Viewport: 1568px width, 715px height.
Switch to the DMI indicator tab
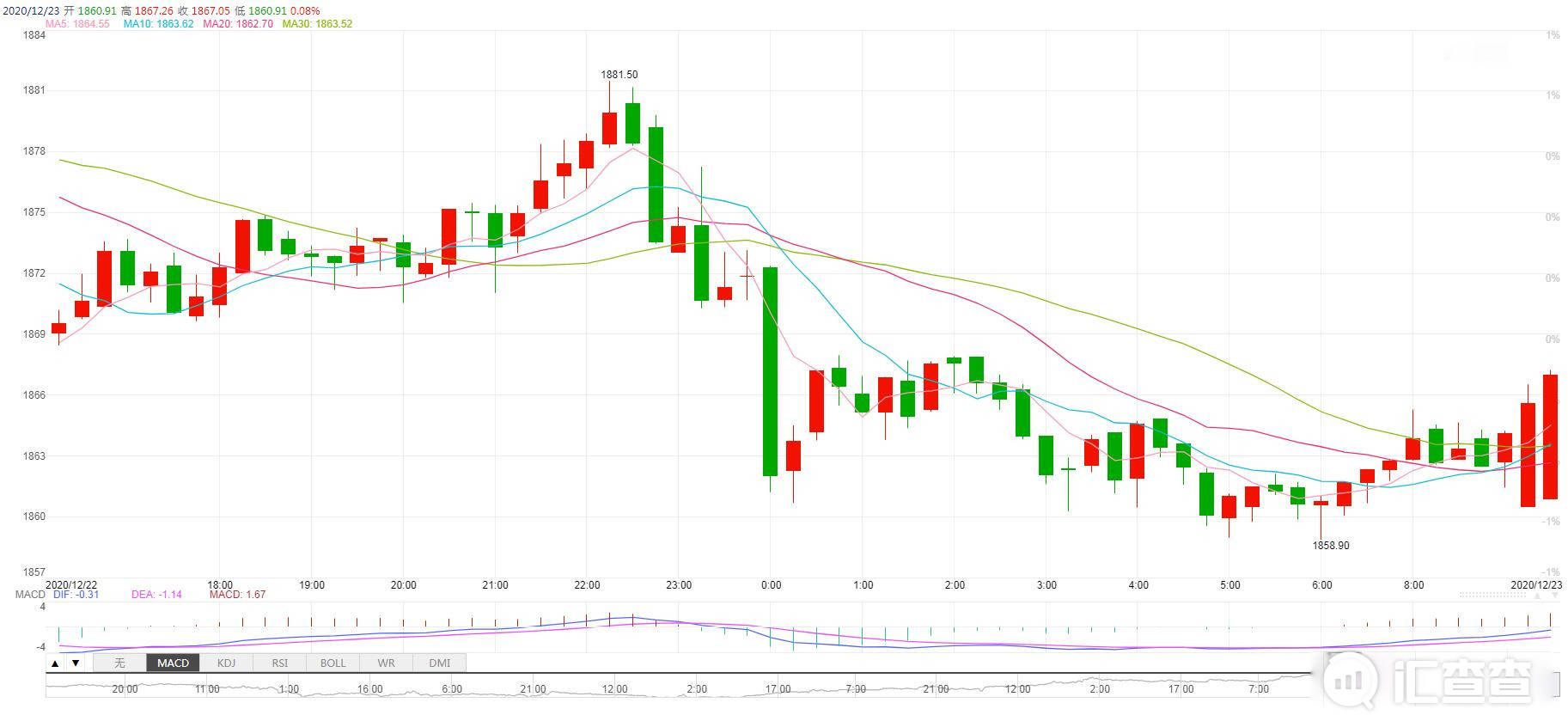[439, 663]
